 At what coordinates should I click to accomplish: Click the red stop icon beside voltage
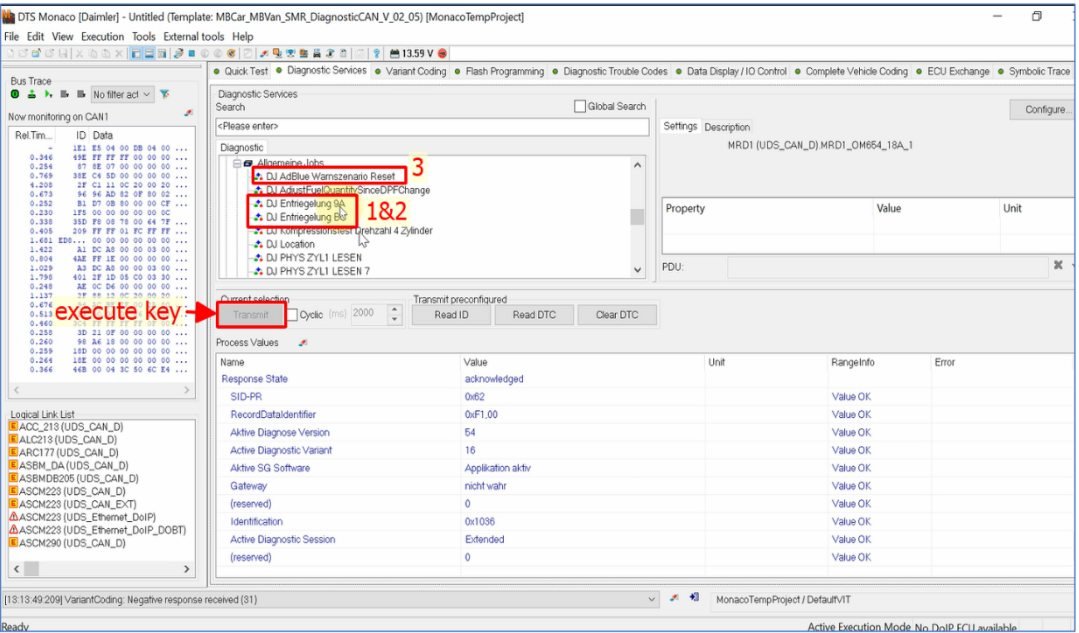click(443, 53)
